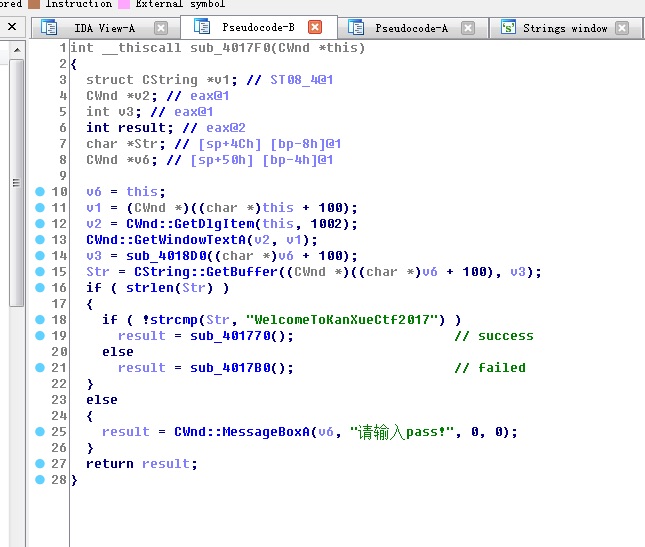Click the 'Instruction' legend label

(78, 4)
